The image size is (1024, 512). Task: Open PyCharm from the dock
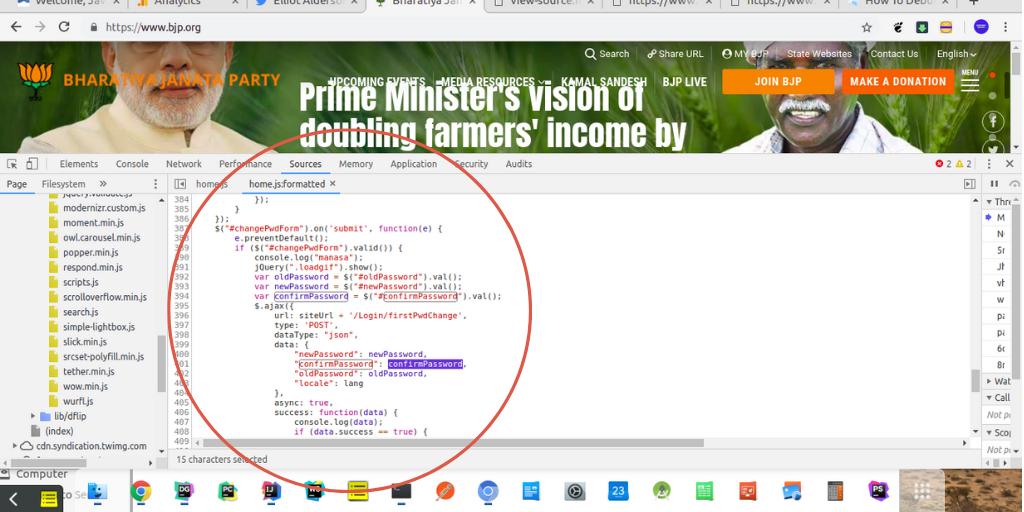[227, 490]
